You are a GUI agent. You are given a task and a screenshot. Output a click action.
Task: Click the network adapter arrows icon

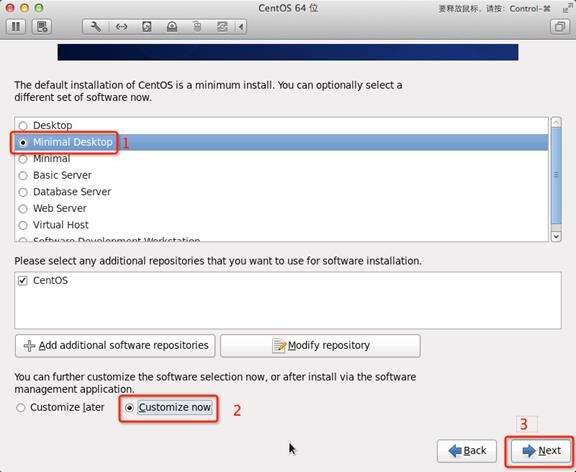point(121,26)
